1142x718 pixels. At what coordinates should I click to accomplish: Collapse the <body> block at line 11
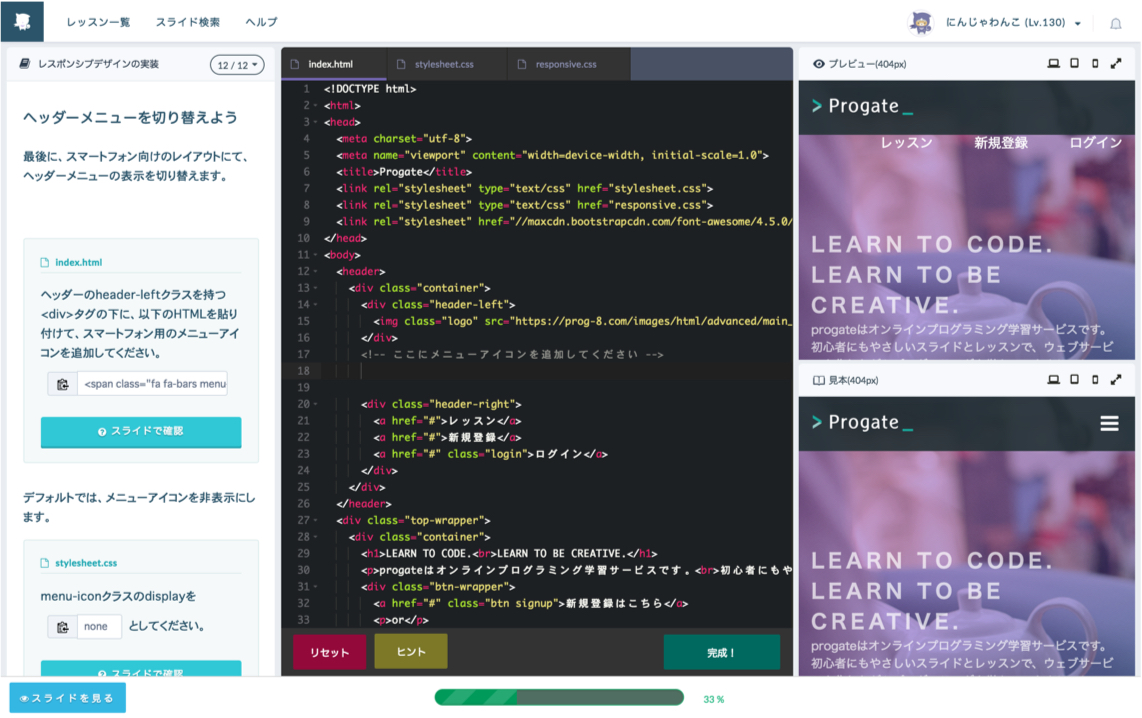(x=316, y=255)
